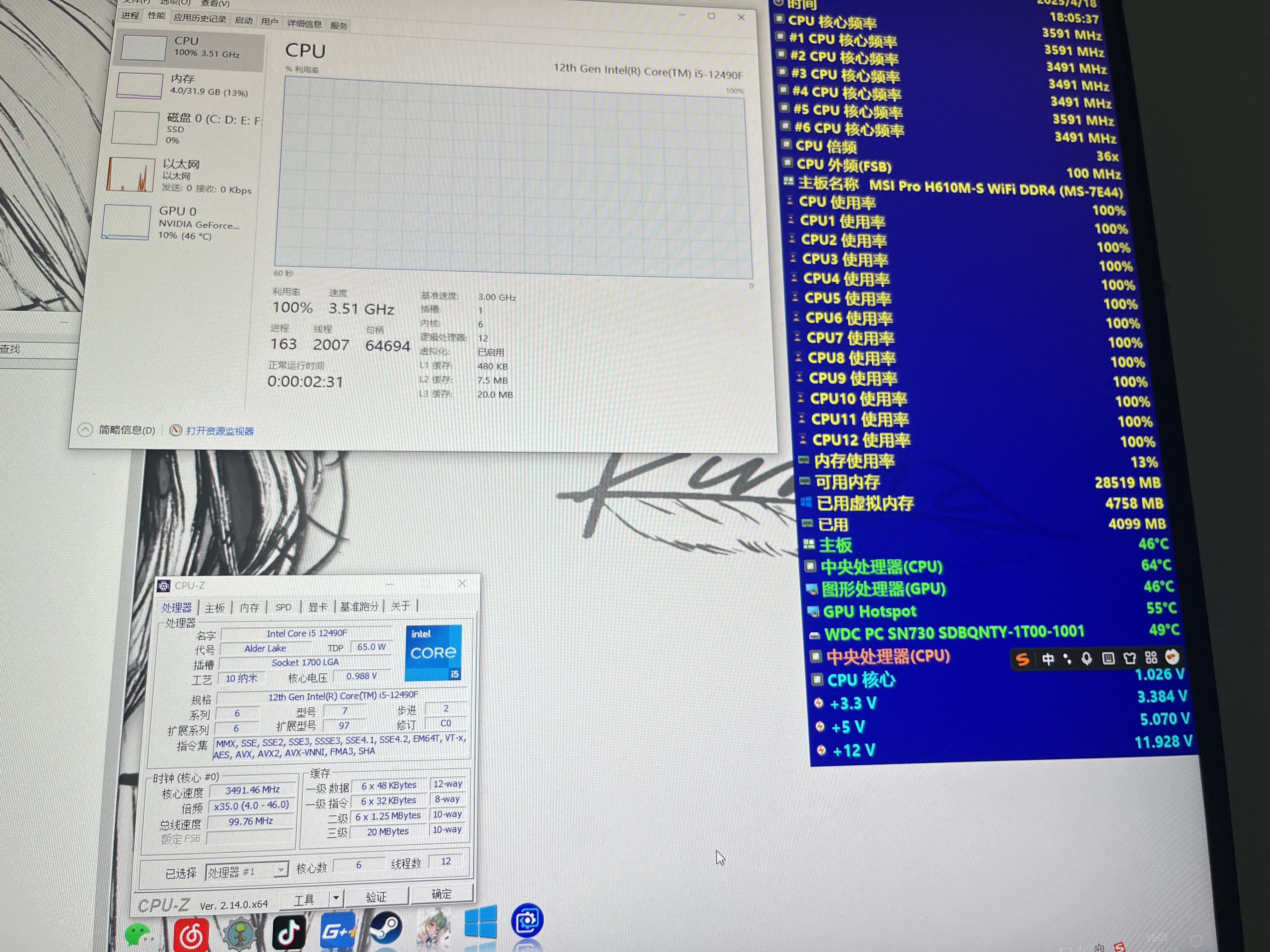1270x952 pixels.
Task: Open the 应用历史记录 tab
Action: coord(200,18)
